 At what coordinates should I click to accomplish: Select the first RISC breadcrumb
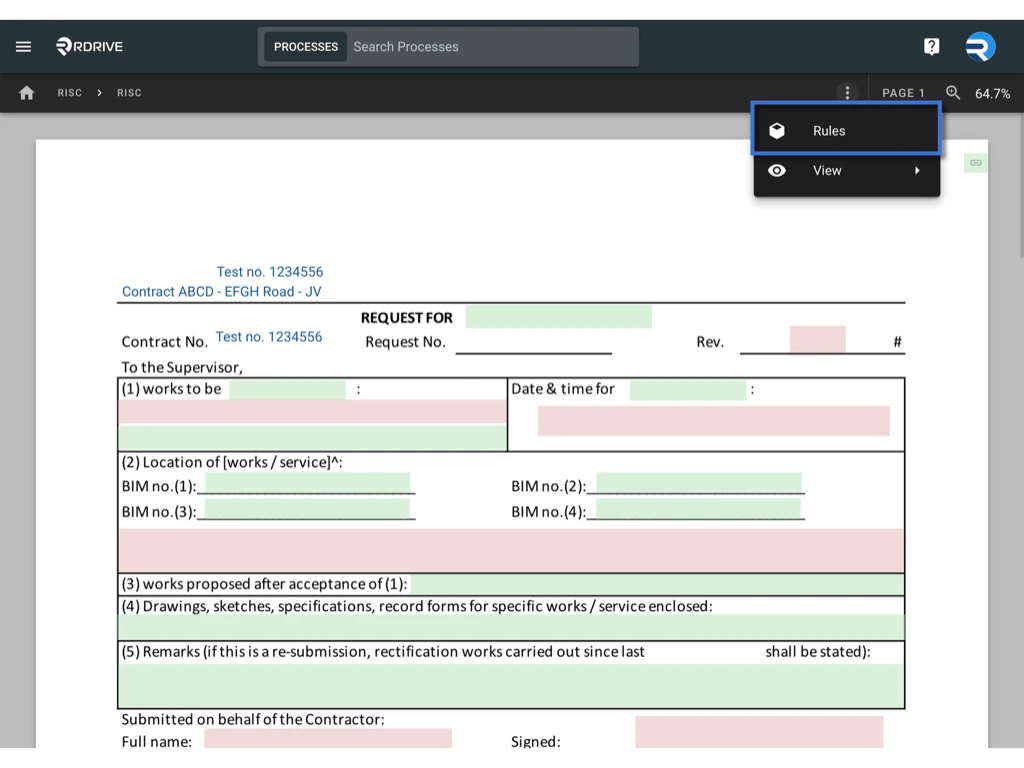(x=69, y=92)
